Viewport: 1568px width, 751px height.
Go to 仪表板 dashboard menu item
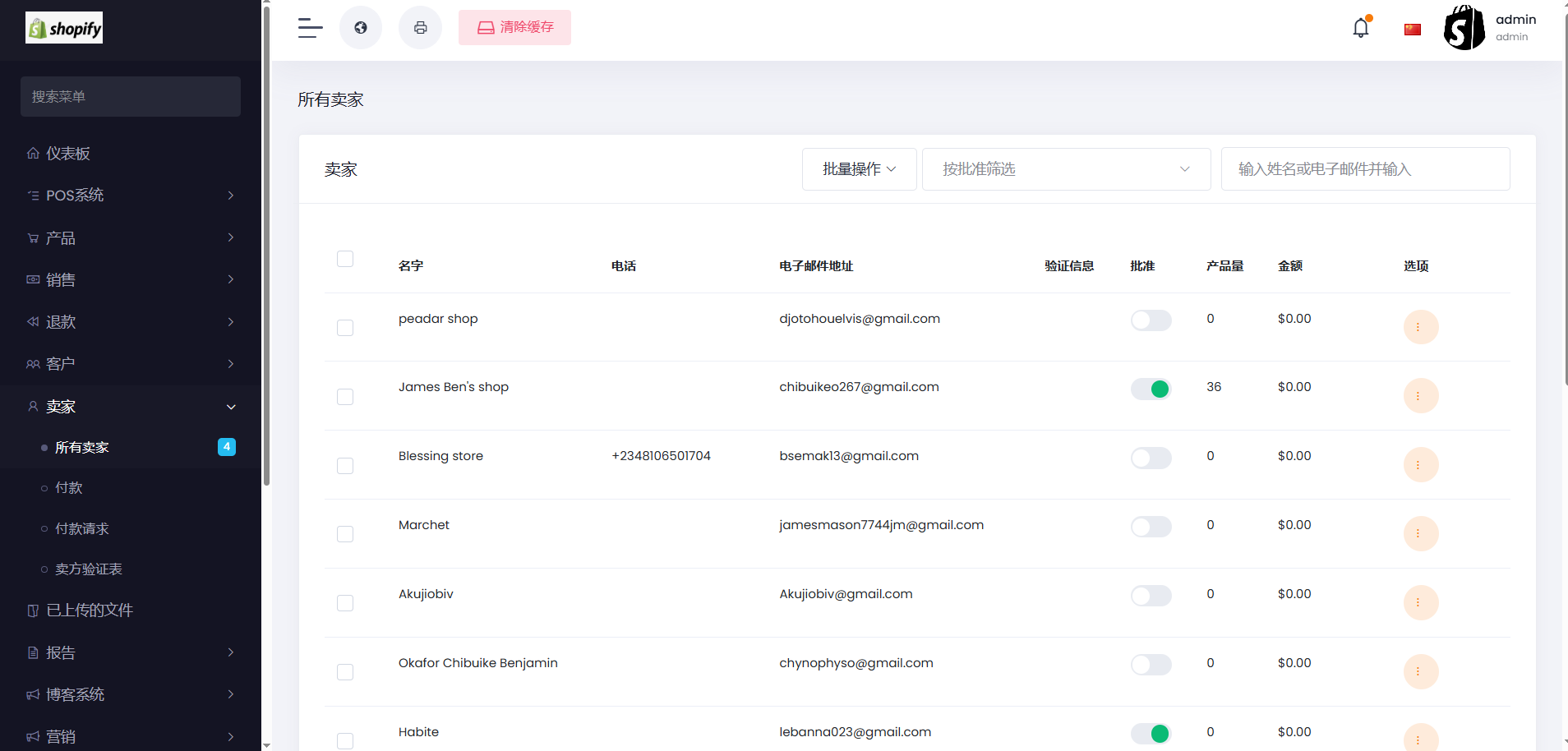point(68,154)
